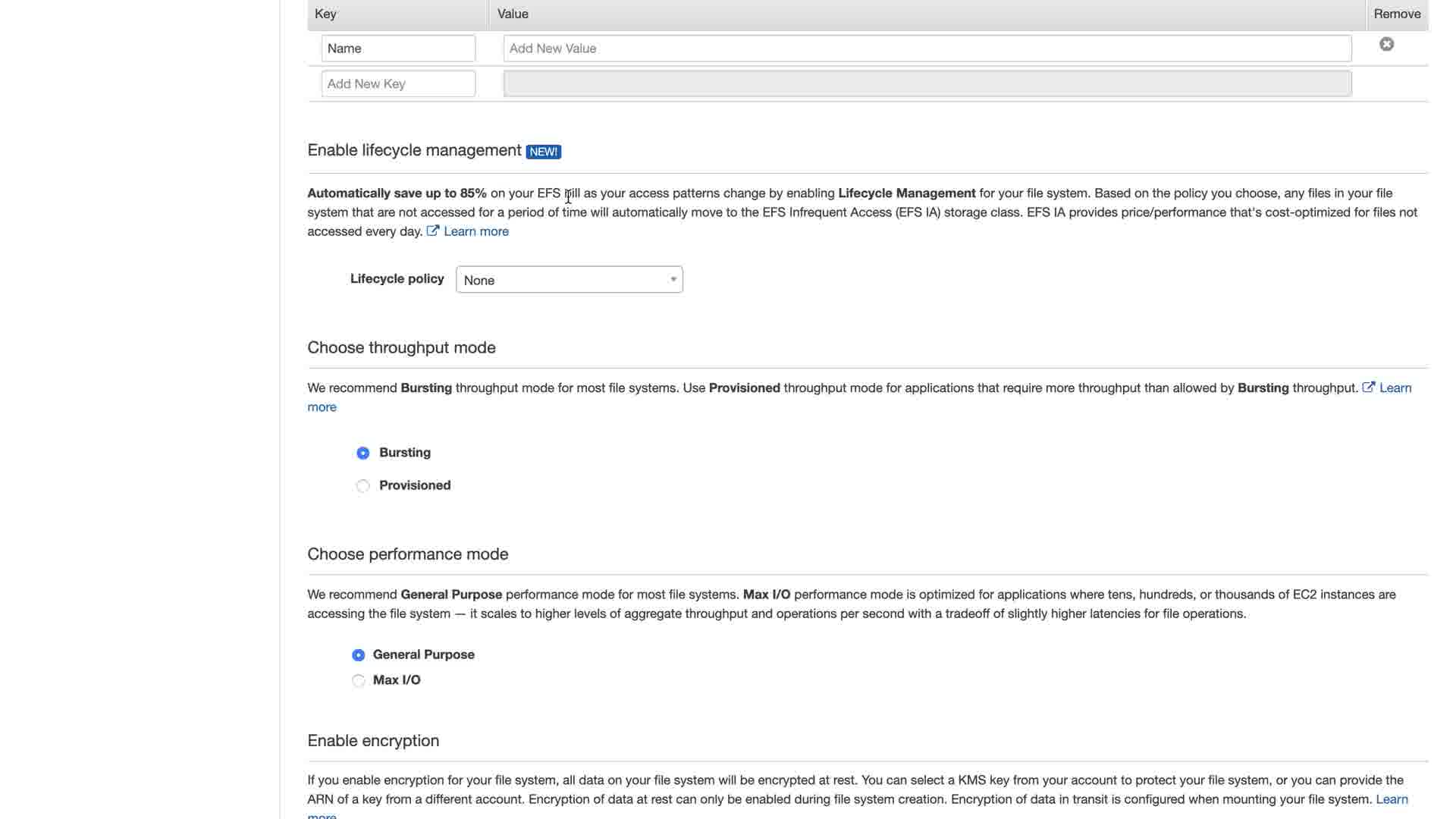Image resolution: width=1456 pixels, height=819 pixels.
Task: Click the Enable lifecycle management heading
Action: pyautogui.click(x=414, y=150)
